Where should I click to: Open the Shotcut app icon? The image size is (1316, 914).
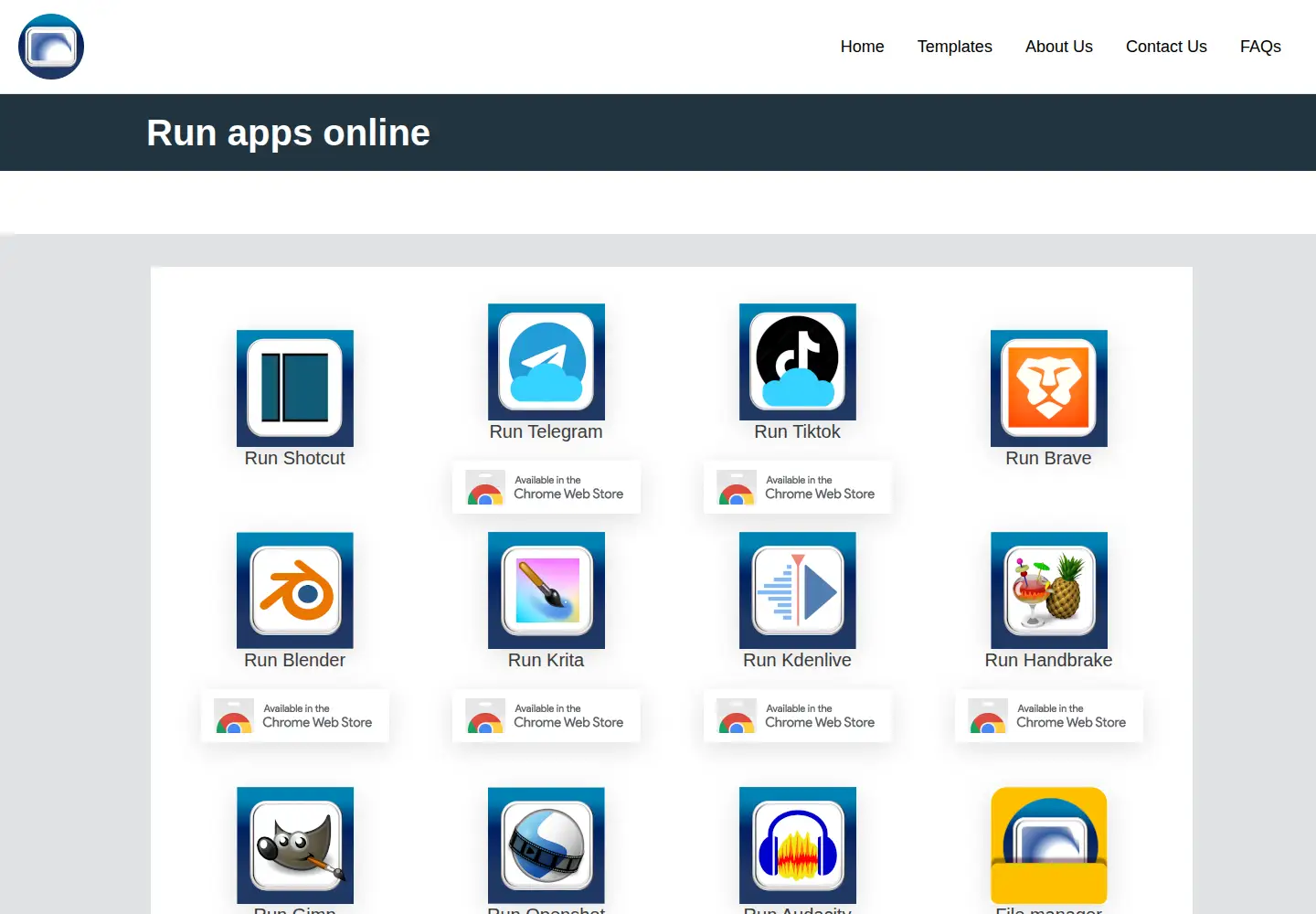pos(295,388)
